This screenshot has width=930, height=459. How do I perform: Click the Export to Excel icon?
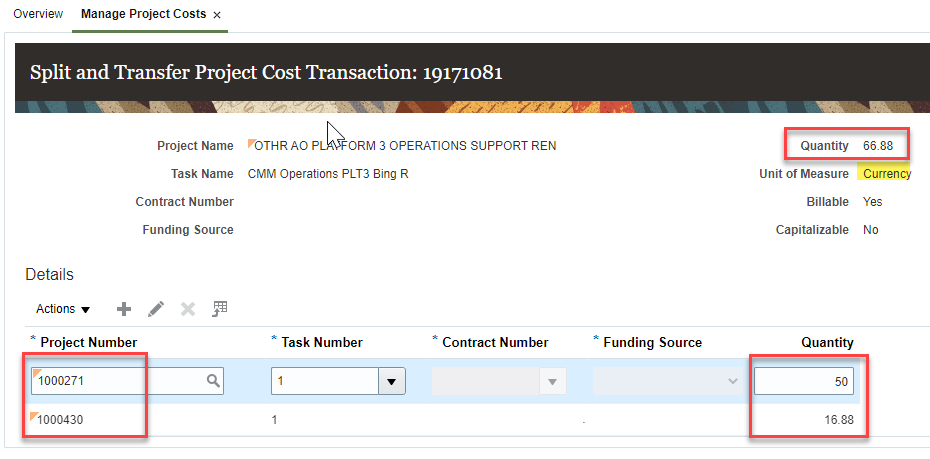point(221,309)
